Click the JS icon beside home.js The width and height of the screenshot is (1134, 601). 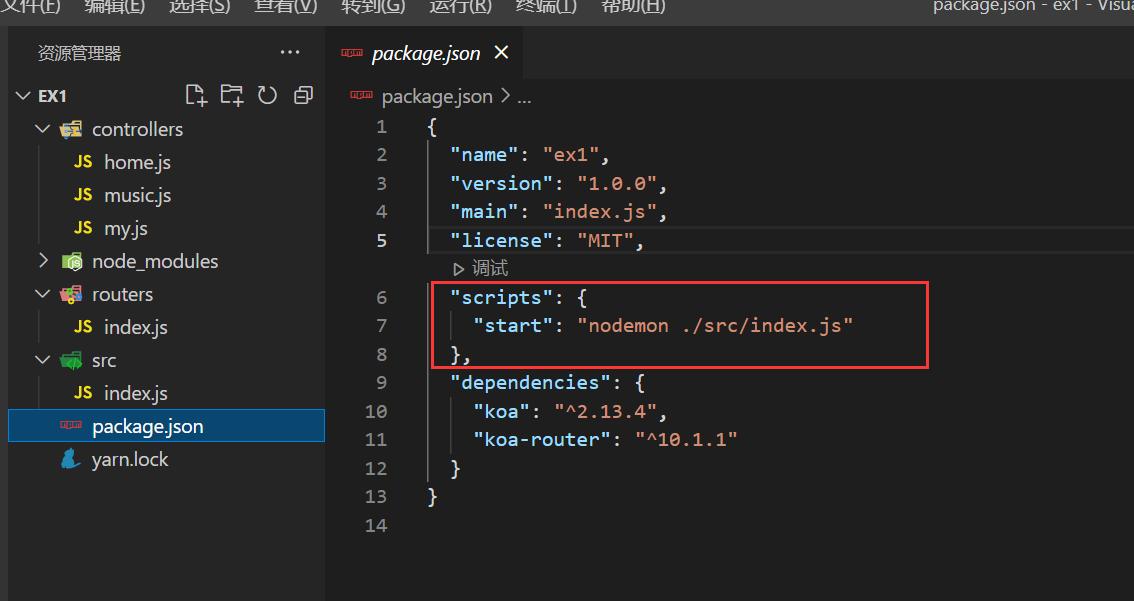83,162
